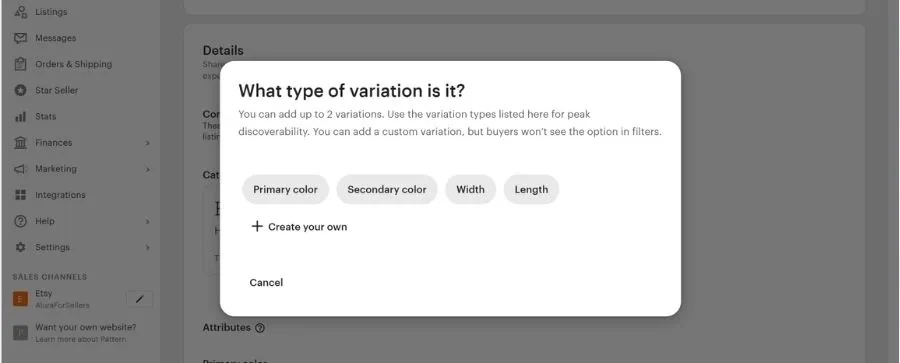The height and width of the screenshot is (363, 900).
Task: Open the Messages envelope icon
Action: click(21, 38)
